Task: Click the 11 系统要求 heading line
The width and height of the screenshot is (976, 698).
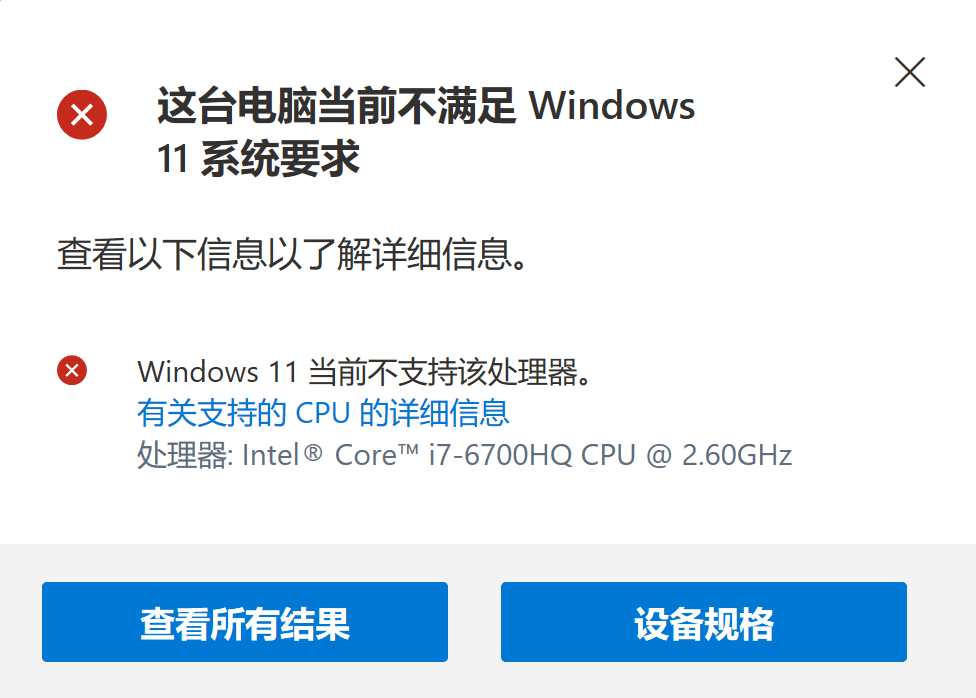Action: (x=258, y=158)
